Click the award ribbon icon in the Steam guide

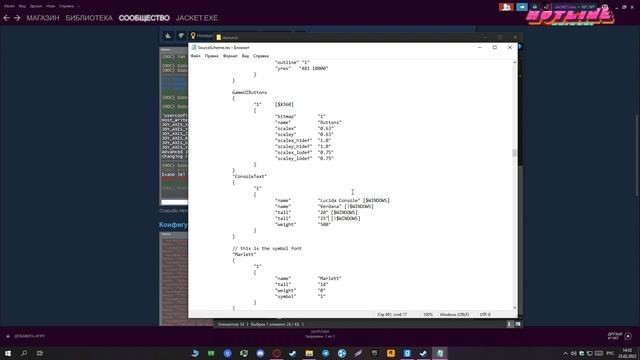click(193, 36)
